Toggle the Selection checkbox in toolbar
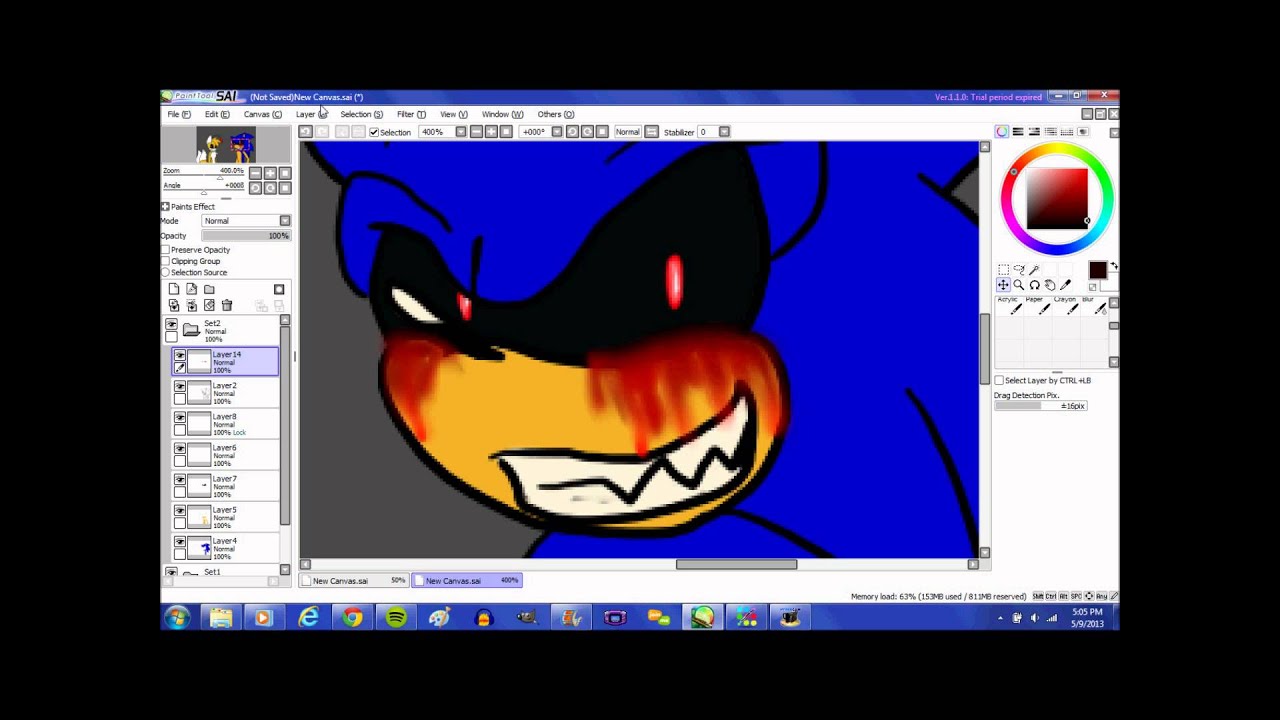Screen dimensions: 1280x720 374,132
